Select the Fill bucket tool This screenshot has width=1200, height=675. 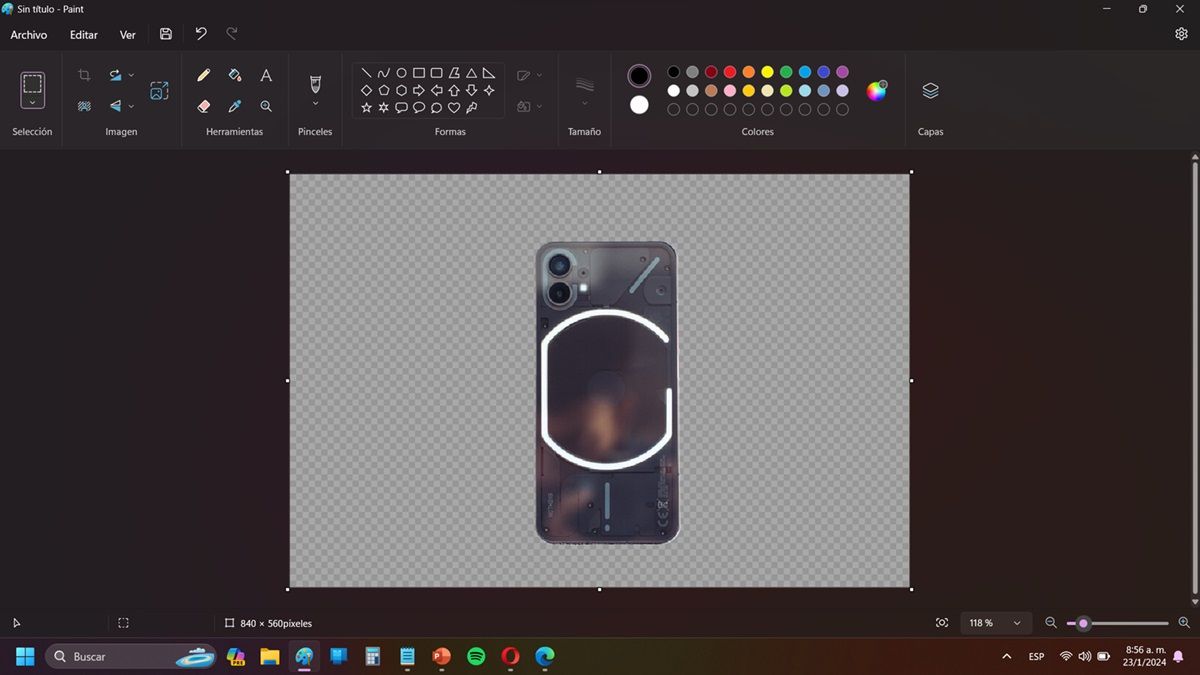click(235, 75)
